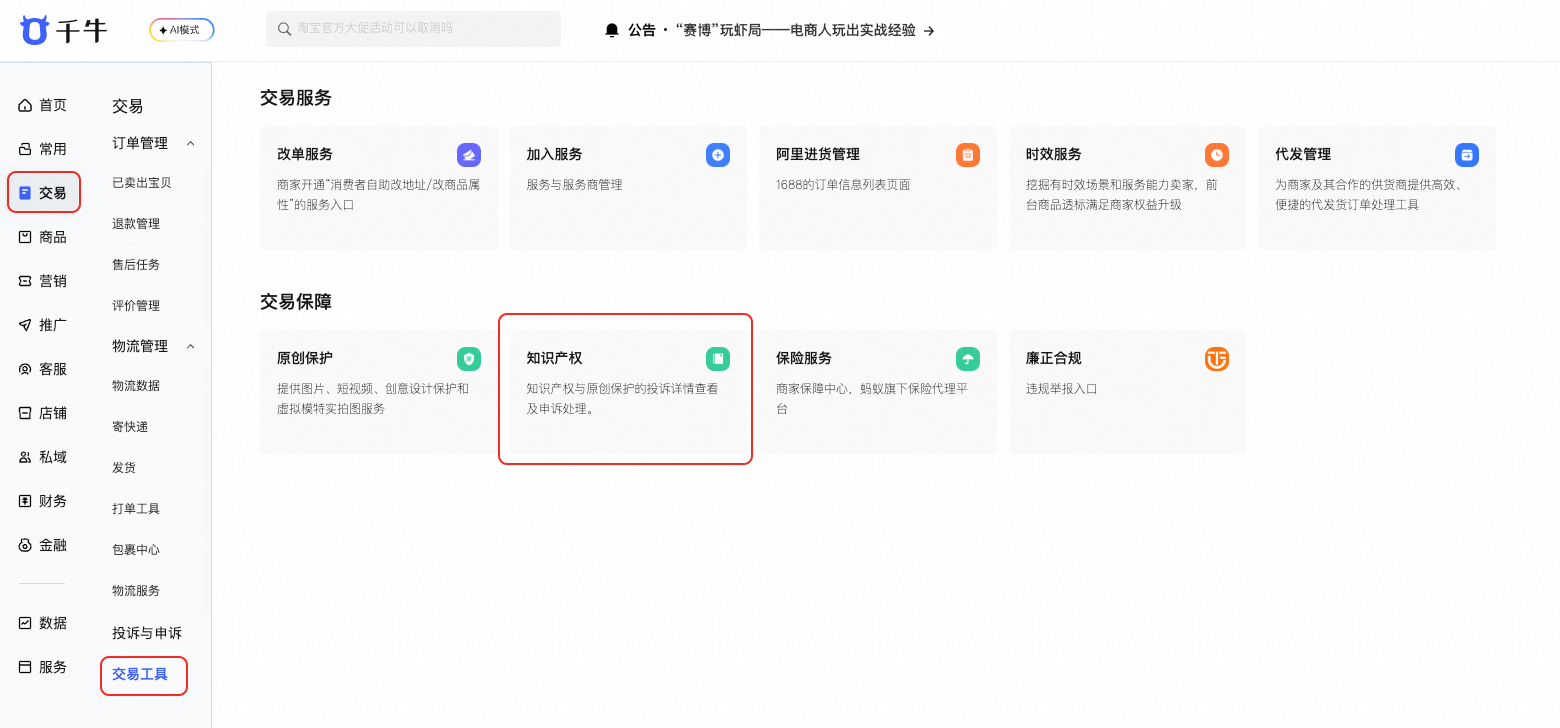Enable the AI模式 toggle button
Screen dimensions: 1560x728
coord(182,30)
